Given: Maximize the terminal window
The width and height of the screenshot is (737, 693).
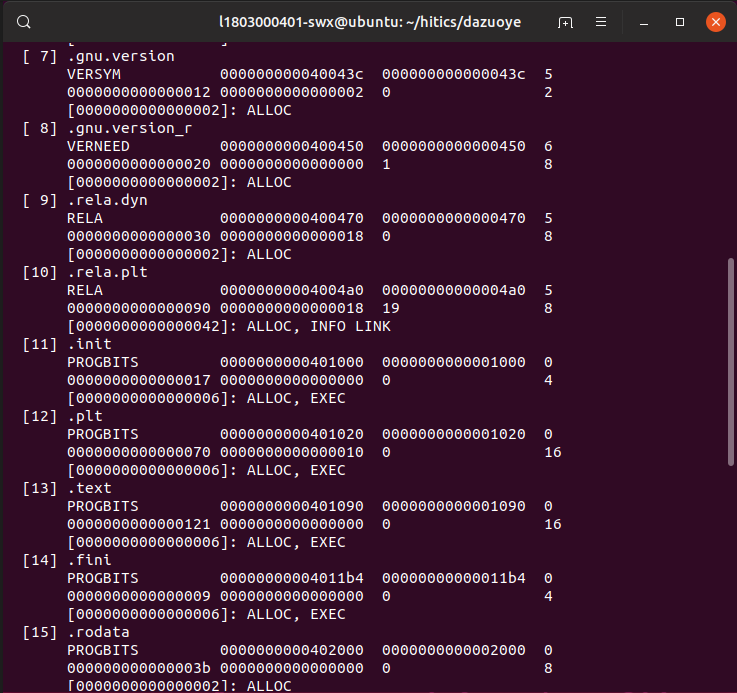Looking at the screenshot, I should tap(680, 22).
